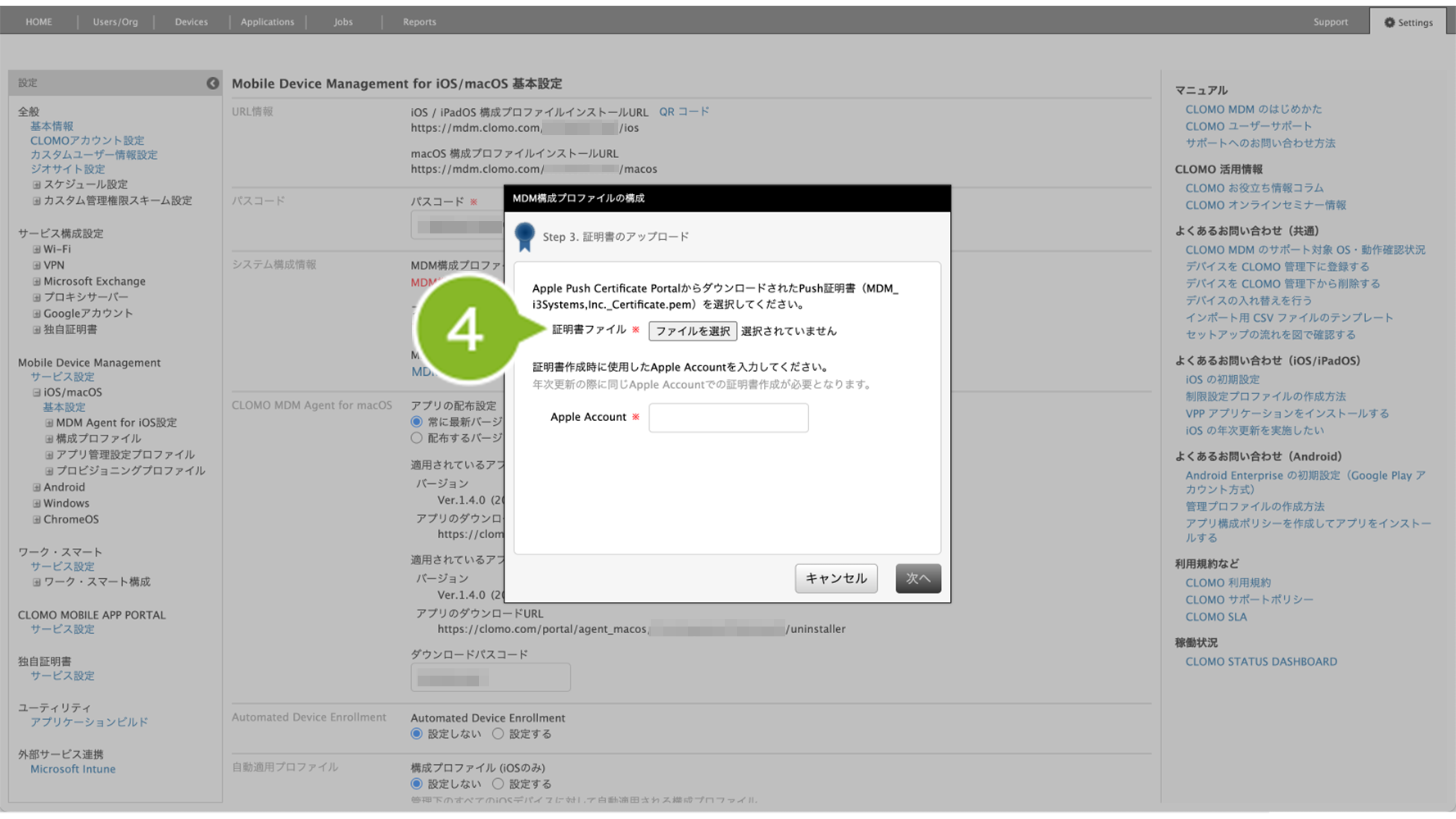Open CLOMO 利用規約 link
The width and height of the screenshot is (1456, 819).
click(x=1228, y=583)
